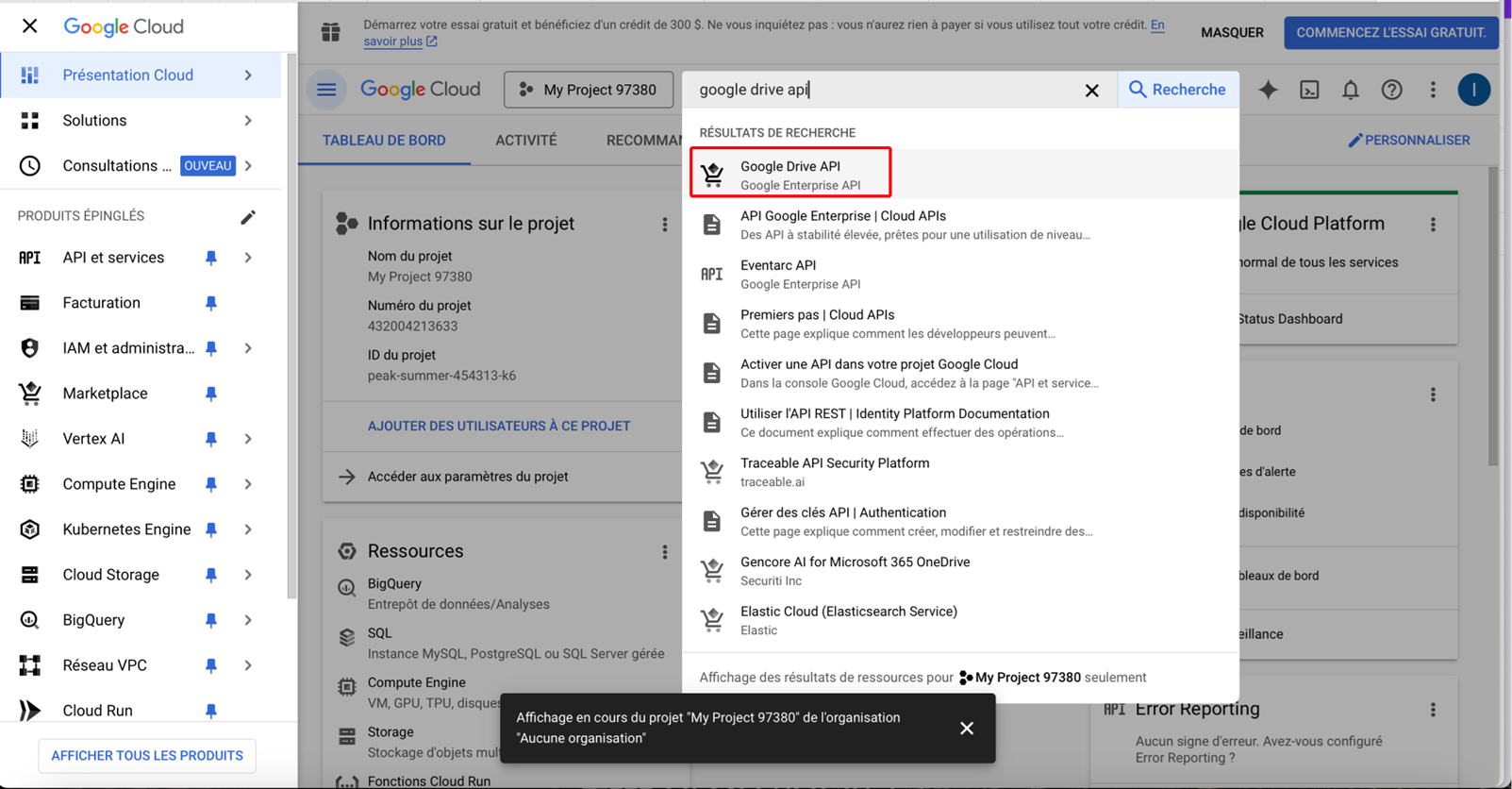Screen dimensions: 1512x789
Task: Click the hamburger navigation menu button
Action: click(326, 90)
